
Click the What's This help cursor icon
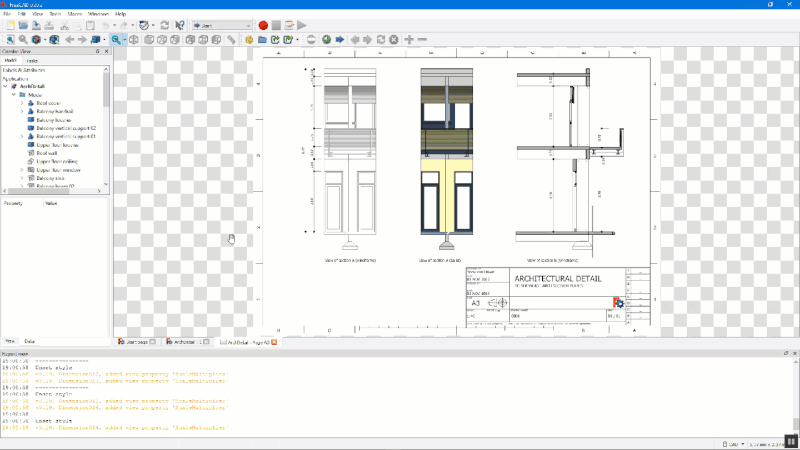point(179,25)
